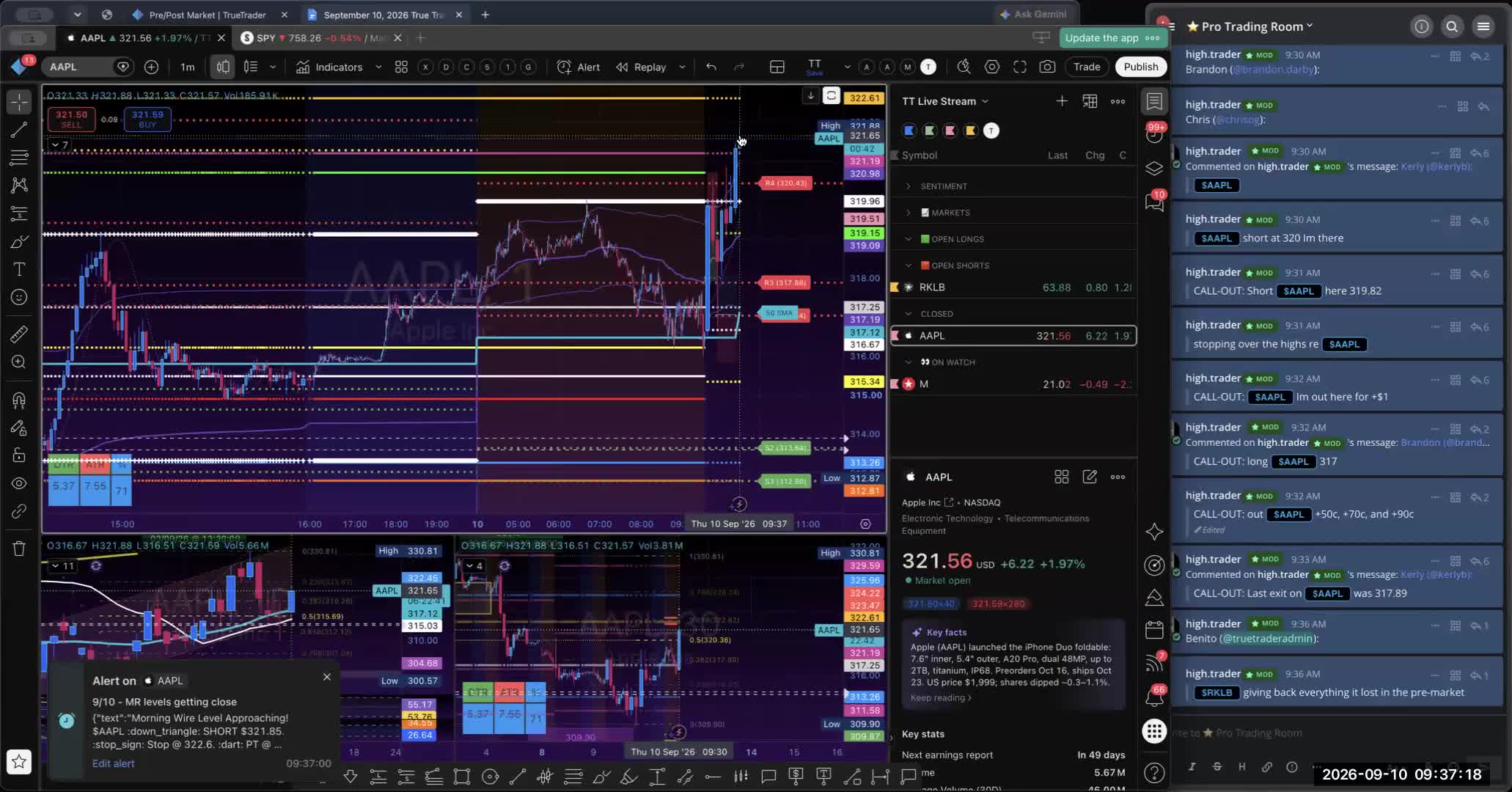Viewport: 1512px width, 792px height.
Task: Click the Edit alert link
Action: coord(113,763)
